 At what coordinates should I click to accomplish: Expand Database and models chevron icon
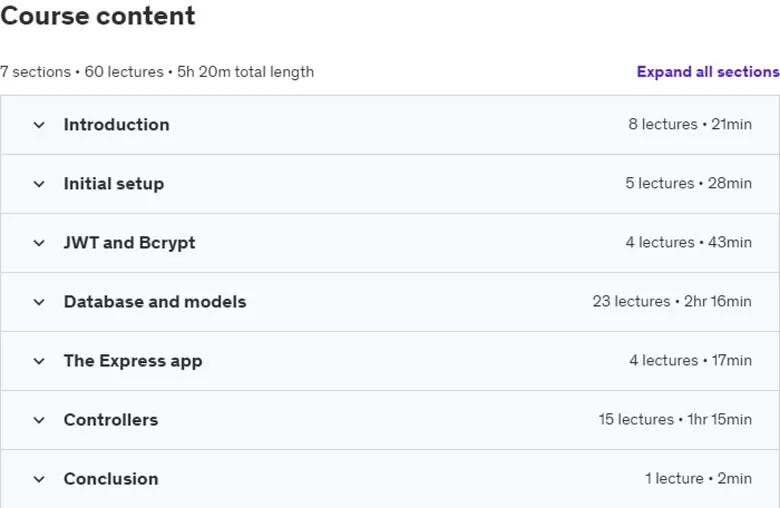click(x=39, y=303)
